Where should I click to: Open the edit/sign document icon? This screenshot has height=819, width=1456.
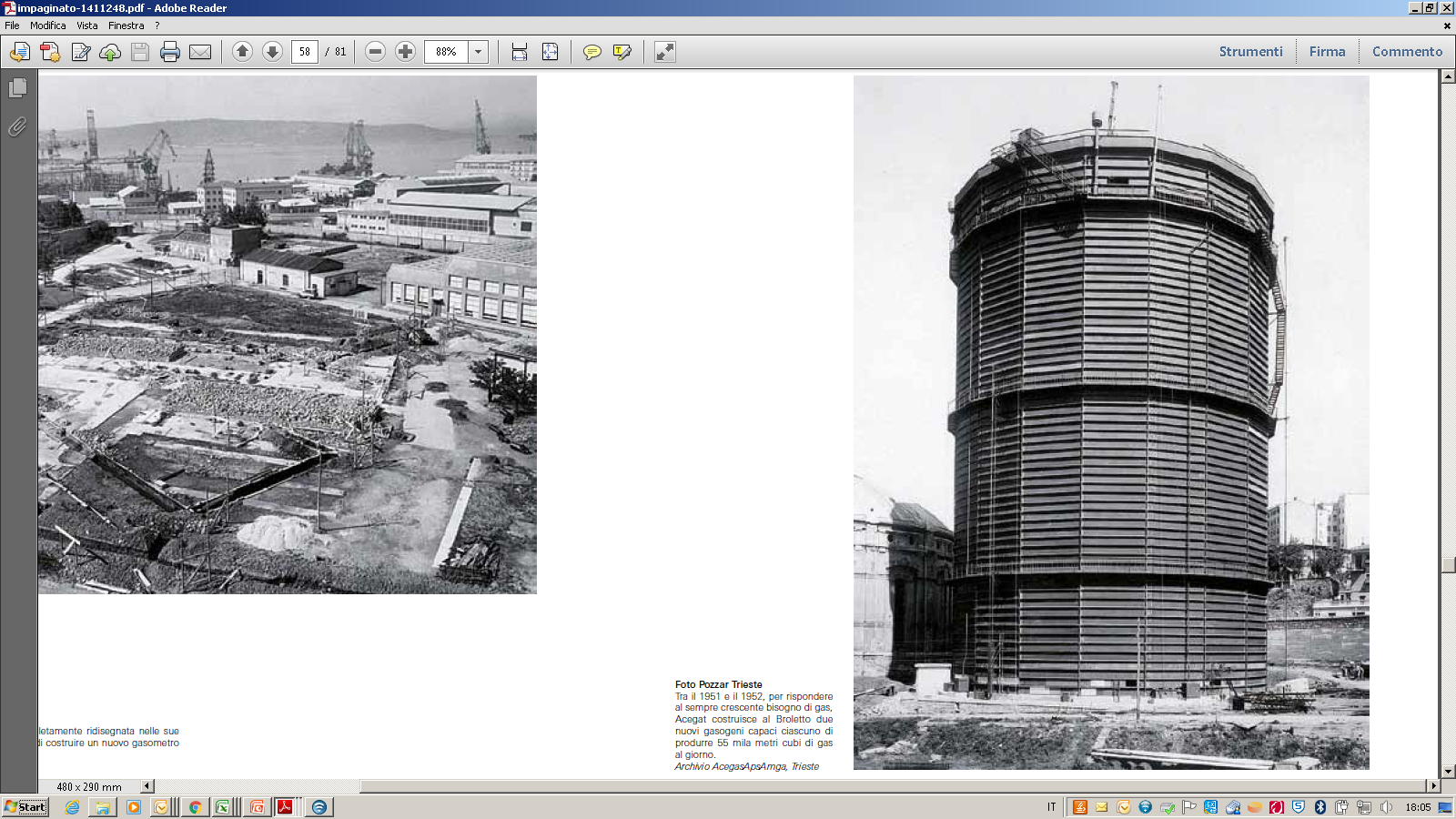(x=81, y=52)
